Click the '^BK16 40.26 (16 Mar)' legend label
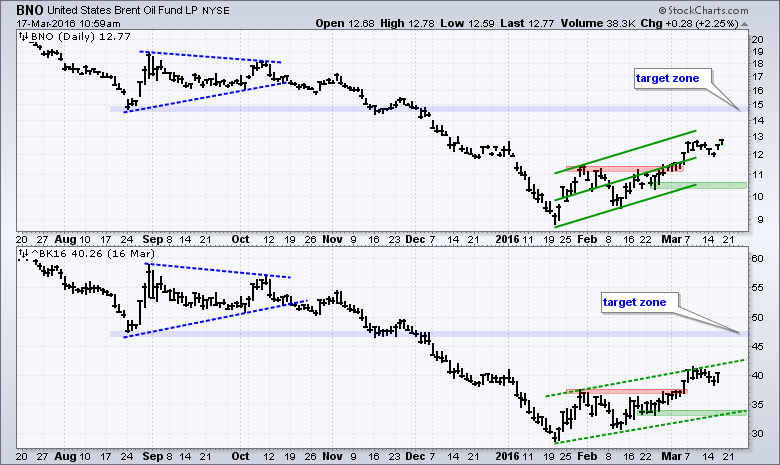The width and height of the screenshot is (780, 465). pyautogui.click(x=93, y=254)
